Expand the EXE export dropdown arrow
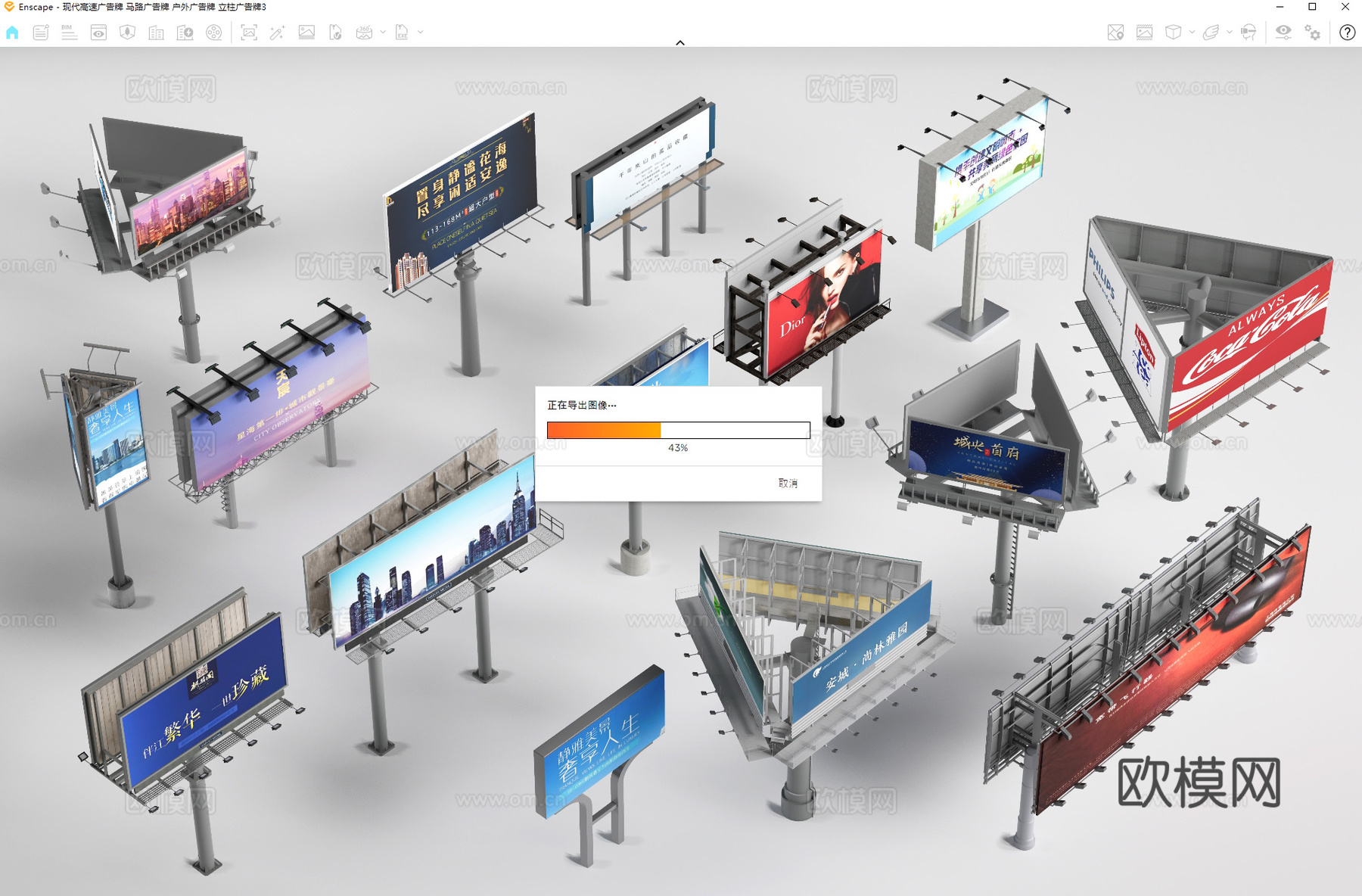The image size is (1362, 896). [421, 33]
